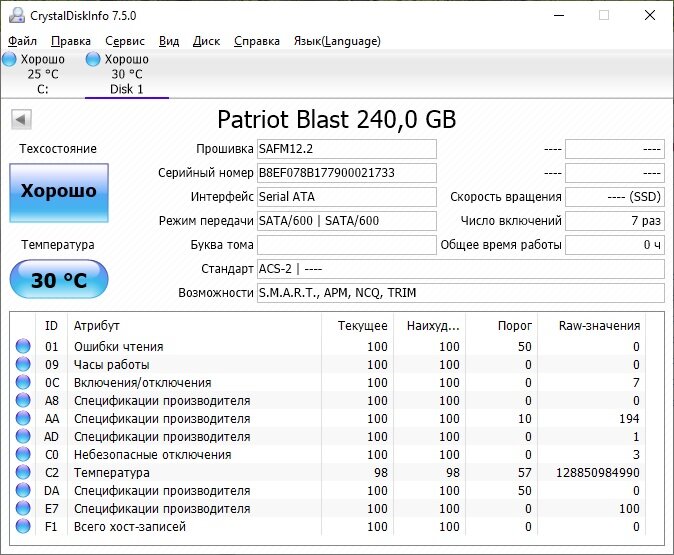
Task: Select the Часы работы attribute row
Action: [x=328, y=365]
